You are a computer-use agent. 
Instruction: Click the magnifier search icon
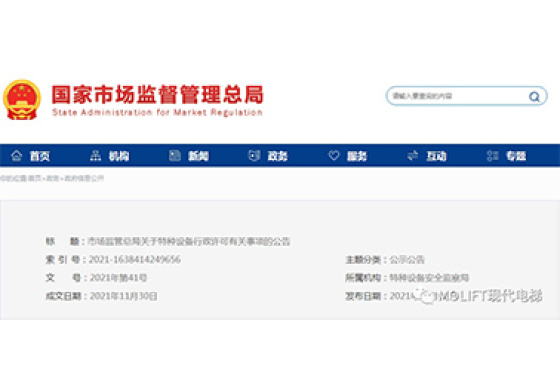[534, 96]
